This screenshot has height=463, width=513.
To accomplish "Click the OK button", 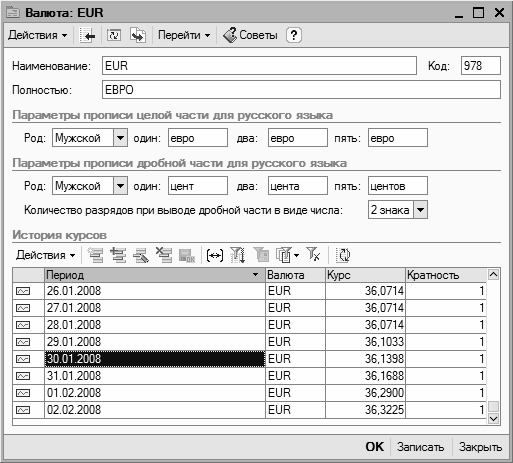I will [375, 447].
